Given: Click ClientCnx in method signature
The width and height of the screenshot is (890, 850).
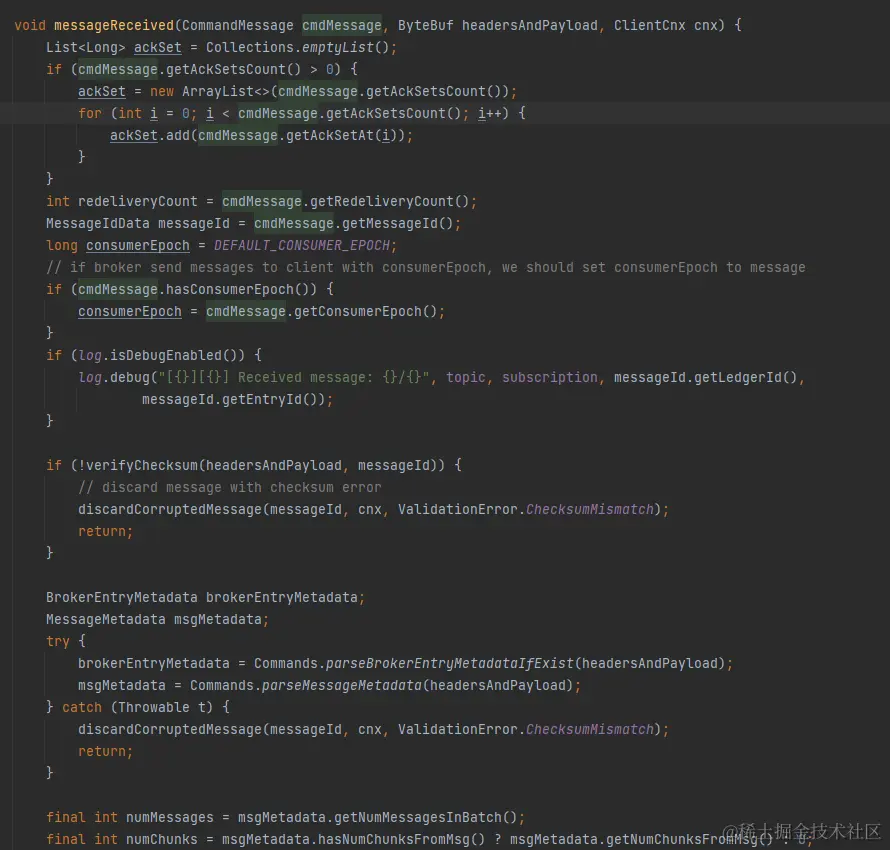Looking at the screenshot, I should [649, 26].
